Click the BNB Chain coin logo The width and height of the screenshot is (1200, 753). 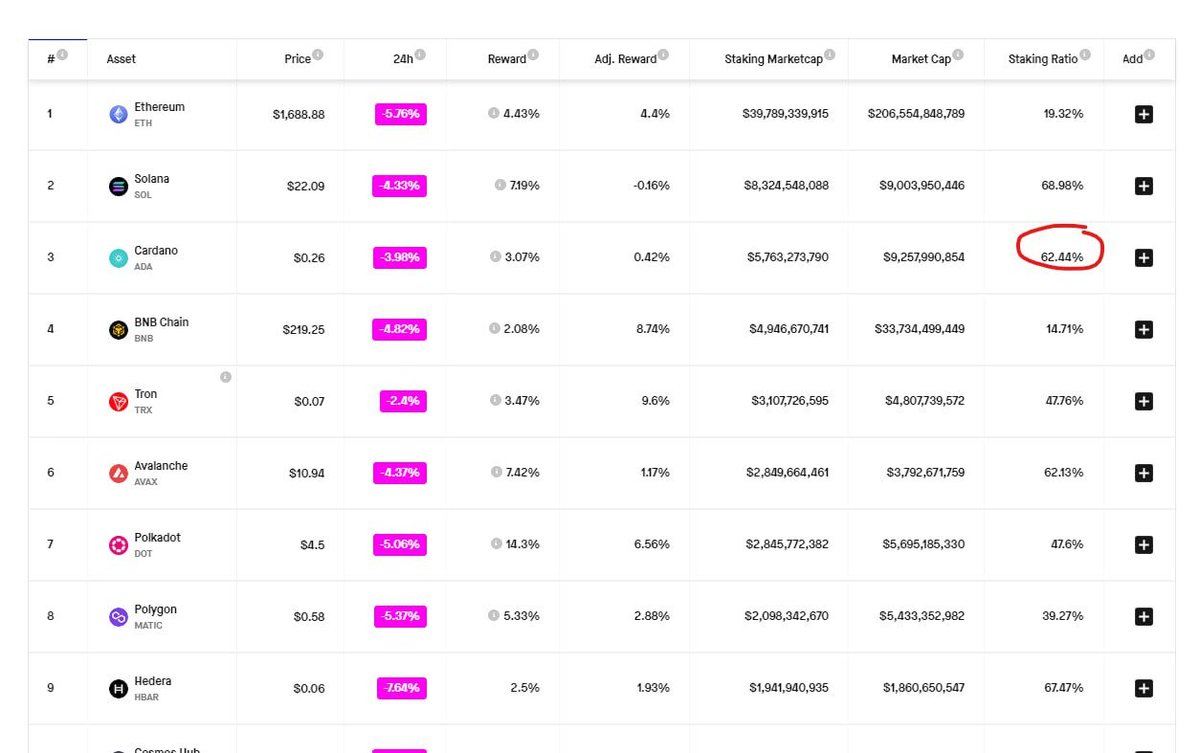[x=118, y=330]
